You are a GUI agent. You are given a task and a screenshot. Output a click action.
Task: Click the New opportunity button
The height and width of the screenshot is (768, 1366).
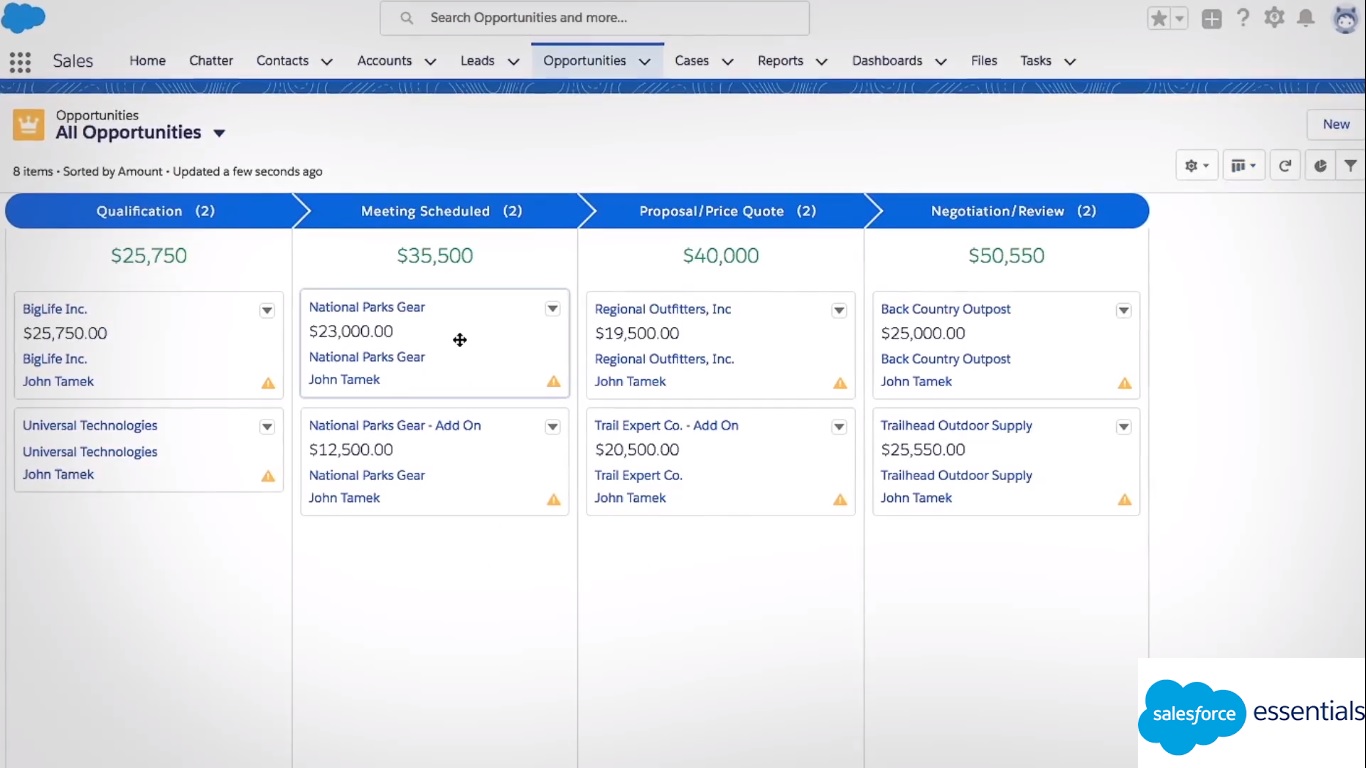pos(1336,124)
